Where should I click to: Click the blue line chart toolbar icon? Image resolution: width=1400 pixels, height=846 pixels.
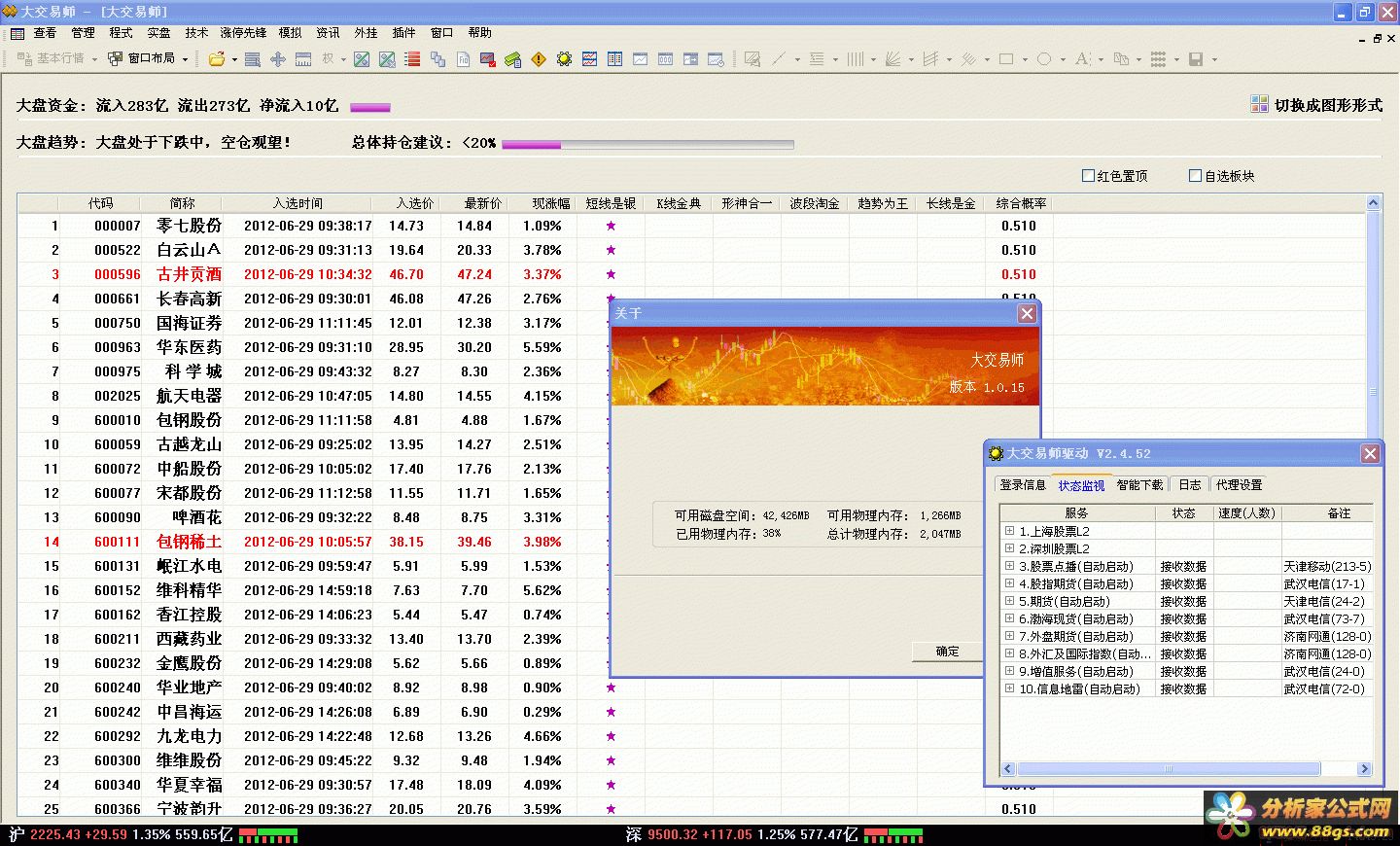[x=589, y=59]
